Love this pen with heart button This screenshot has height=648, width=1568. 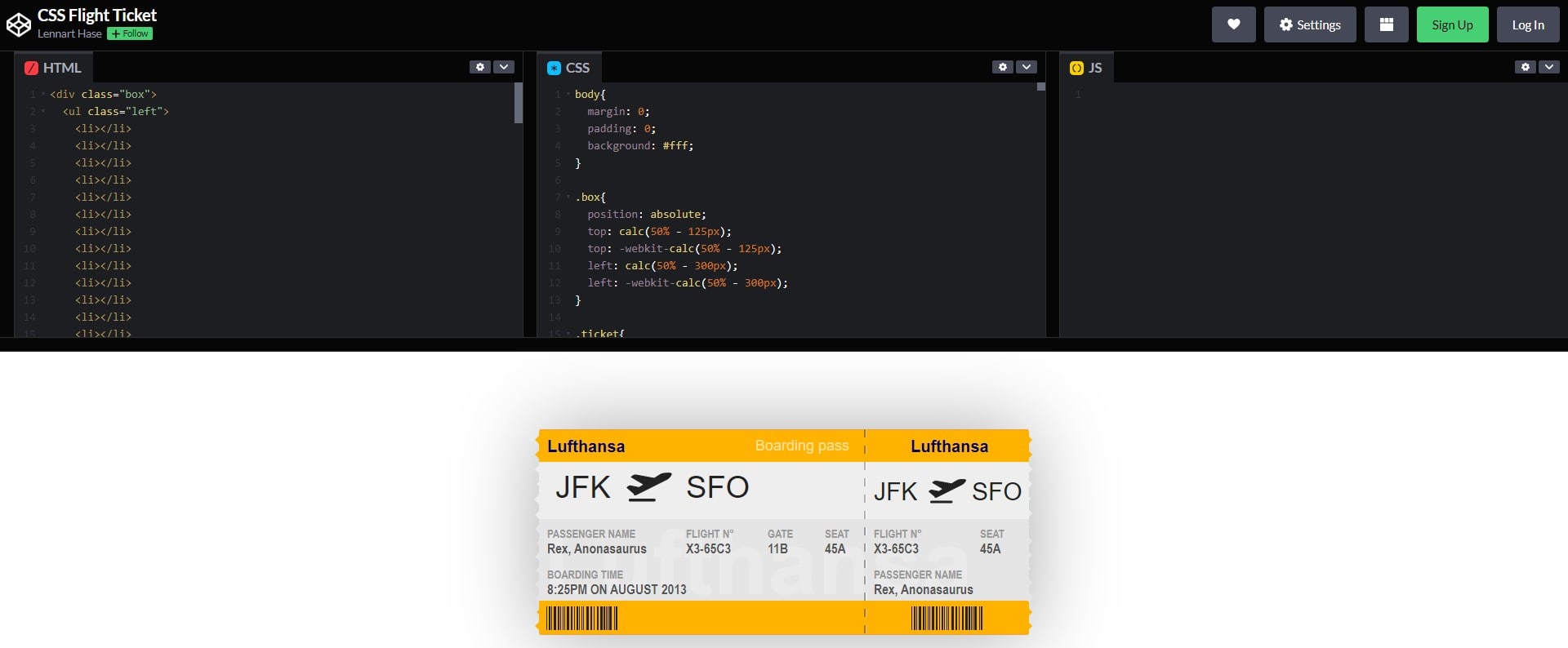pos(1233,24)
